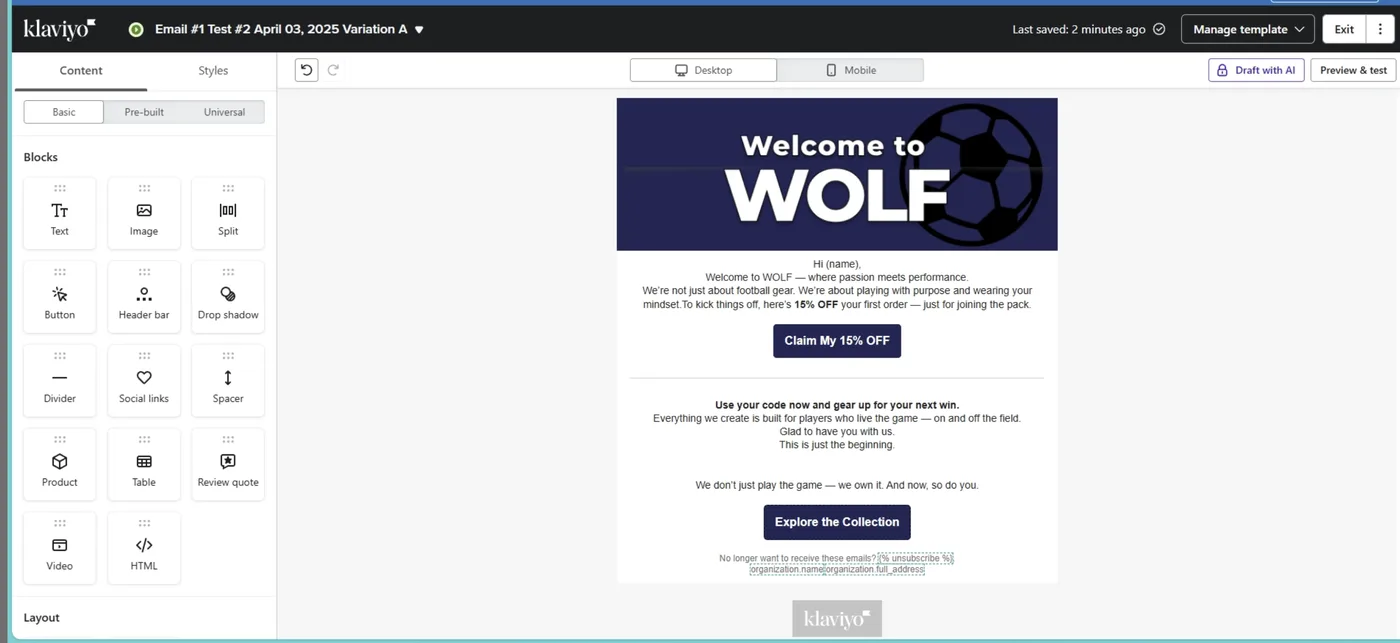Click the Draft with AI button
1400x643 pixels.
point(1256,70)
